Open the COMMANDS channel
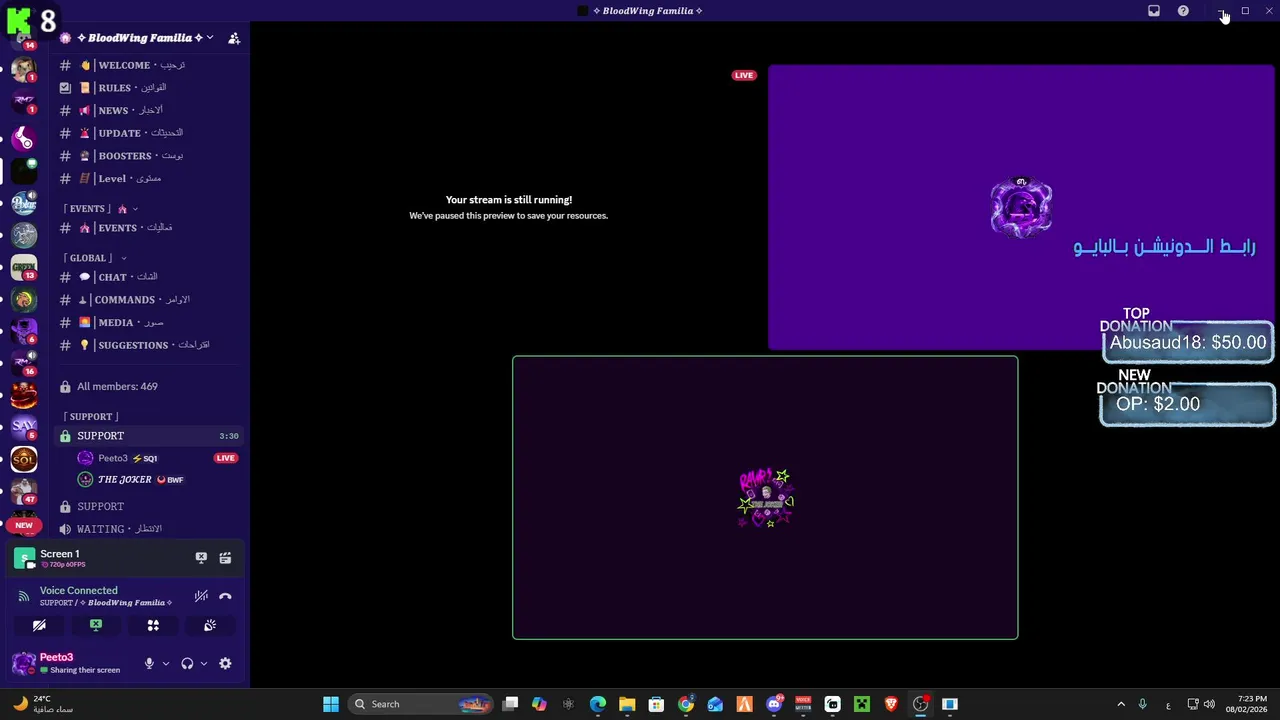This screenshot has height=720, width=1280. pyautogui.click(x=150, y=300)
